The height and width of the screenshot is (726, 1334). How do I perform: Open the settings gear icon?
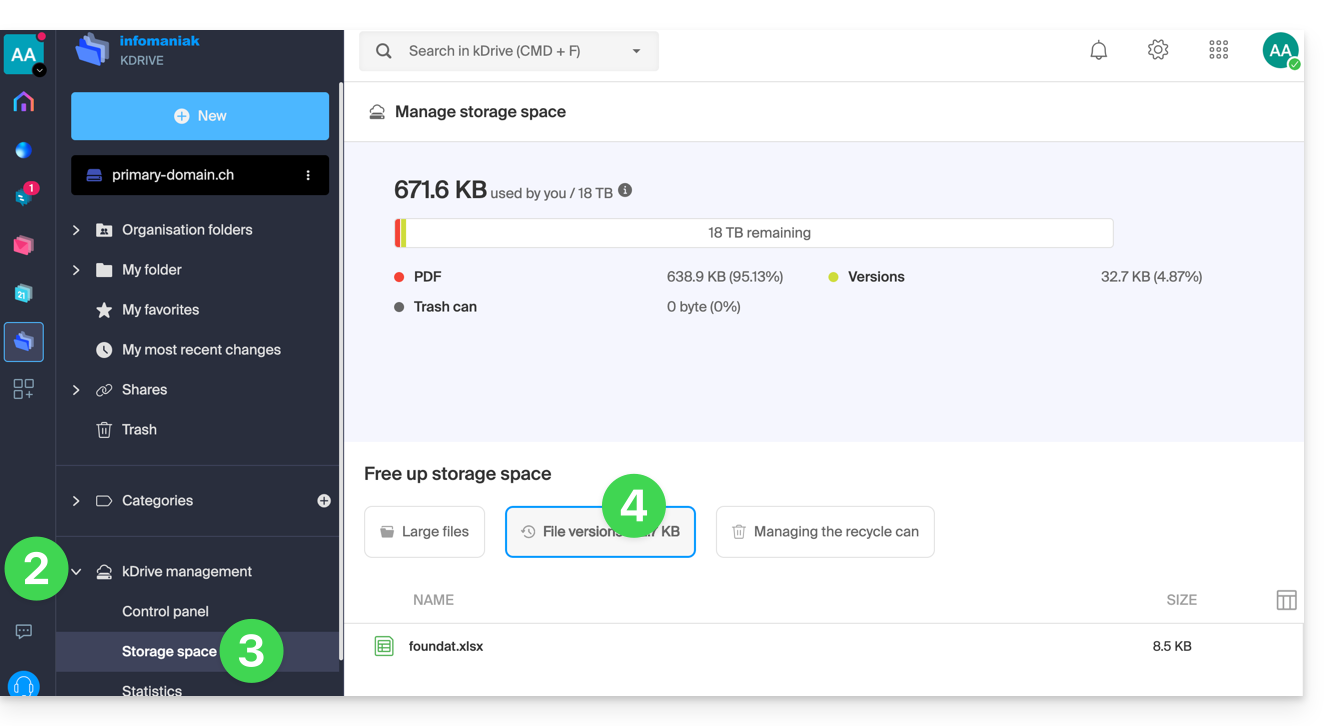(1158, 50)
